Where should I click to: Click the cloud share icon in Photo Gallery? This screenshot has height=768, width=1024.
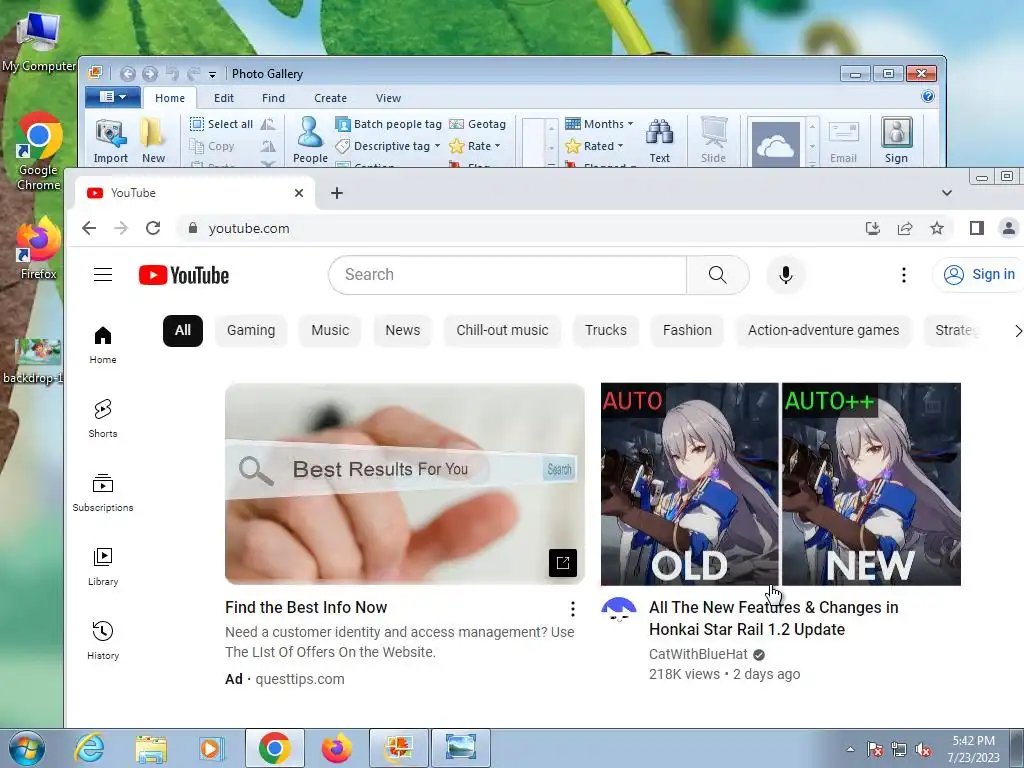point(775,144)
